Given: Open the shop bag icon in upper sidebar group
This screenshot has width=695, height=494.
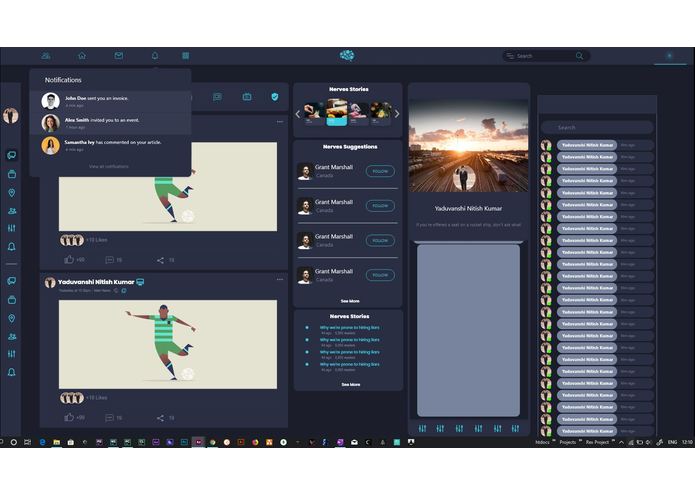Looking at the screenshot, I should [12, 174].
